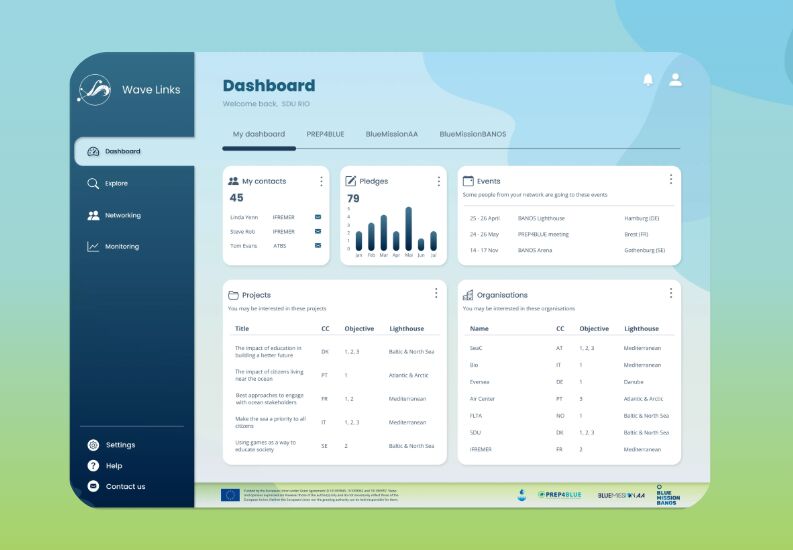The width and height of the screenshot is (793, 550).
Task: Open Dashboard in the sidebar
Action: coord(134,152)
